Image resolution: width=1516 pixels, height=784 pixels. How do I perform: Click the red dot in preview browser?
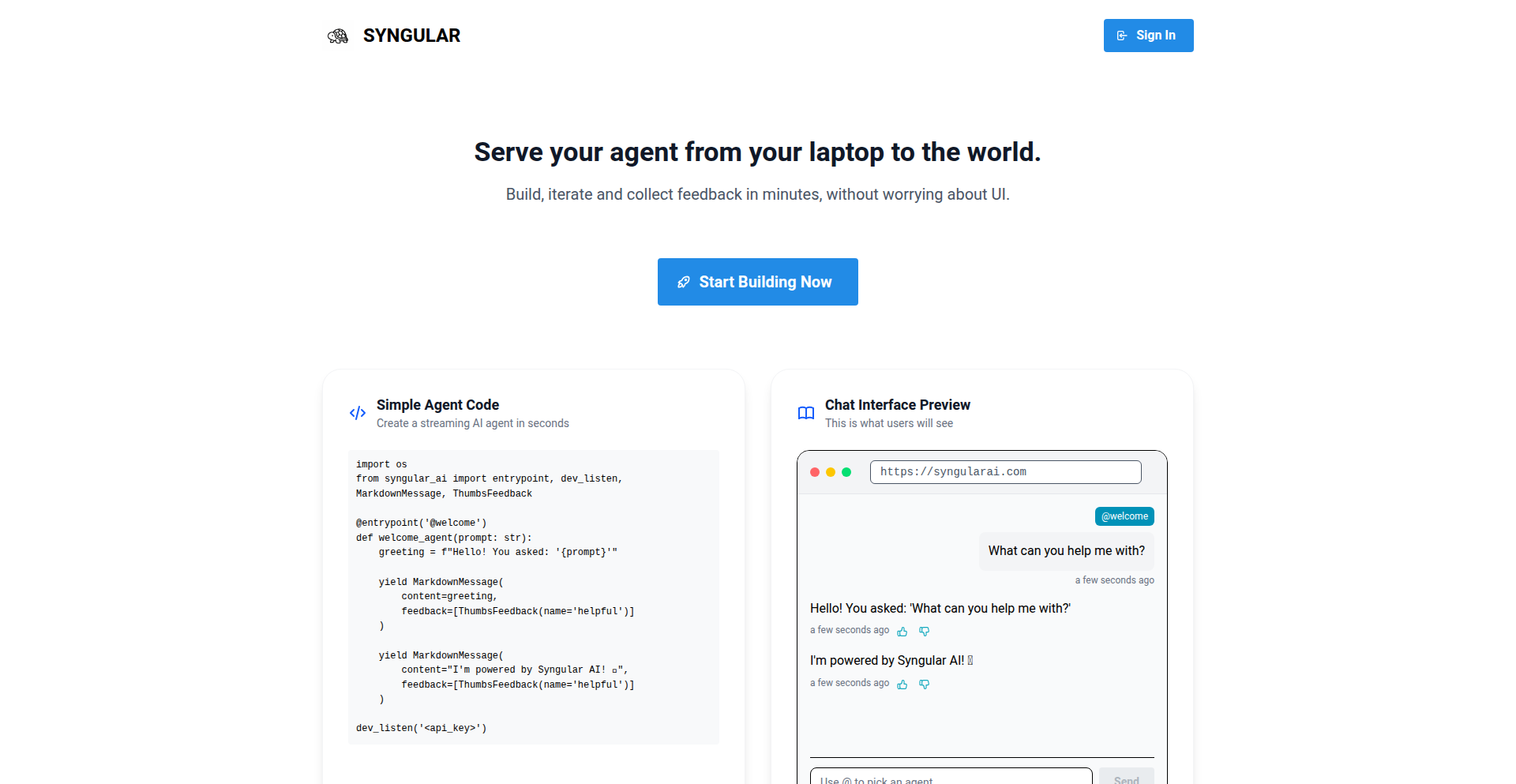point(815,472)
